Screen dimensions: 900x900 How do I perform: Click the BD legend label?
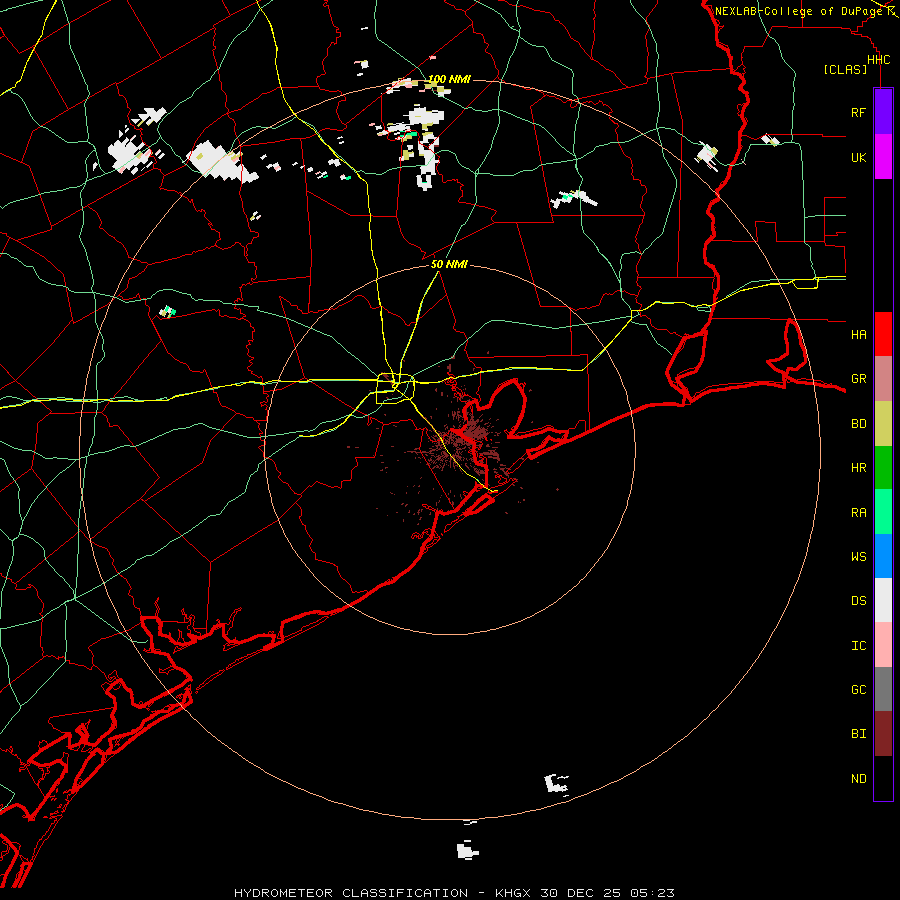[x=858, y=424]
